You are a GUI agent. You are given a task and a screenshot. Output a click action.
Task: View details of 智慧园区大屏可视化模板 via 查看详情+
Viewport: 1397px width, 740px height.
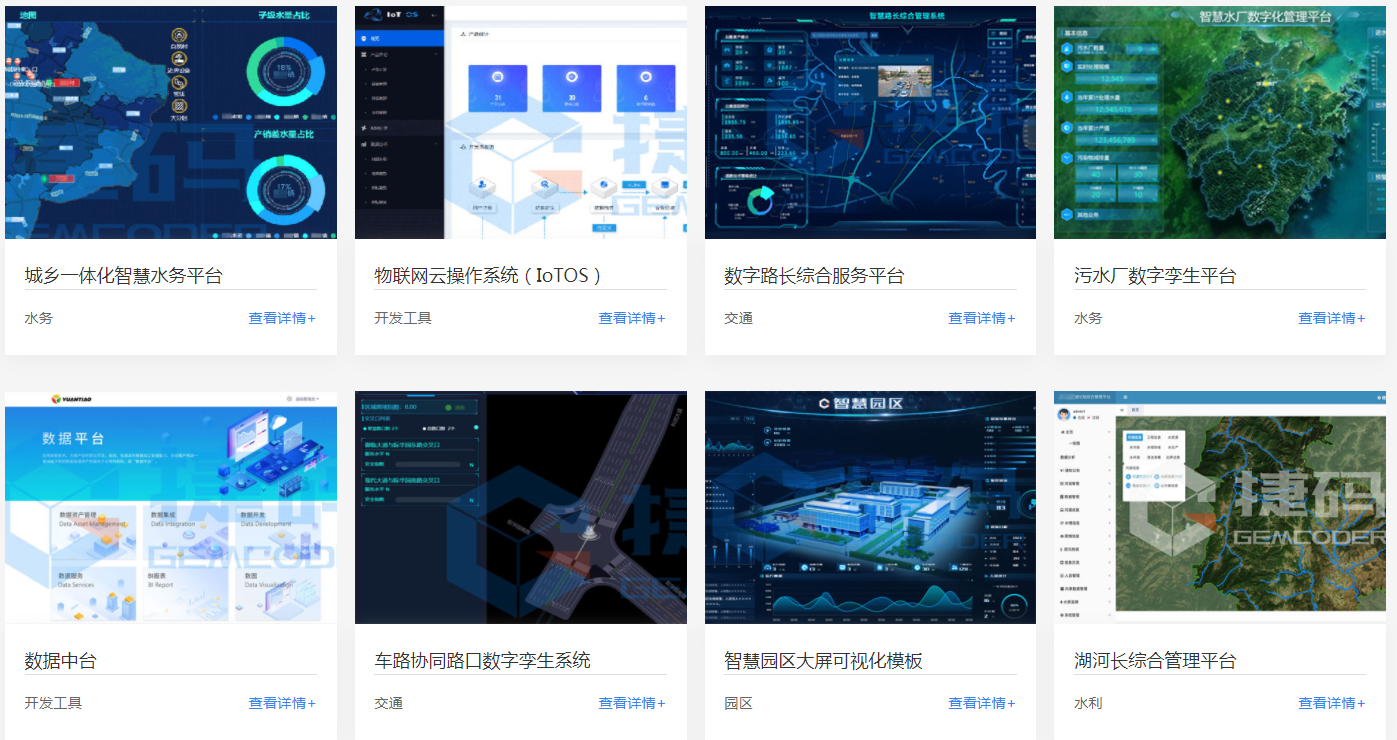coord(982,703)
